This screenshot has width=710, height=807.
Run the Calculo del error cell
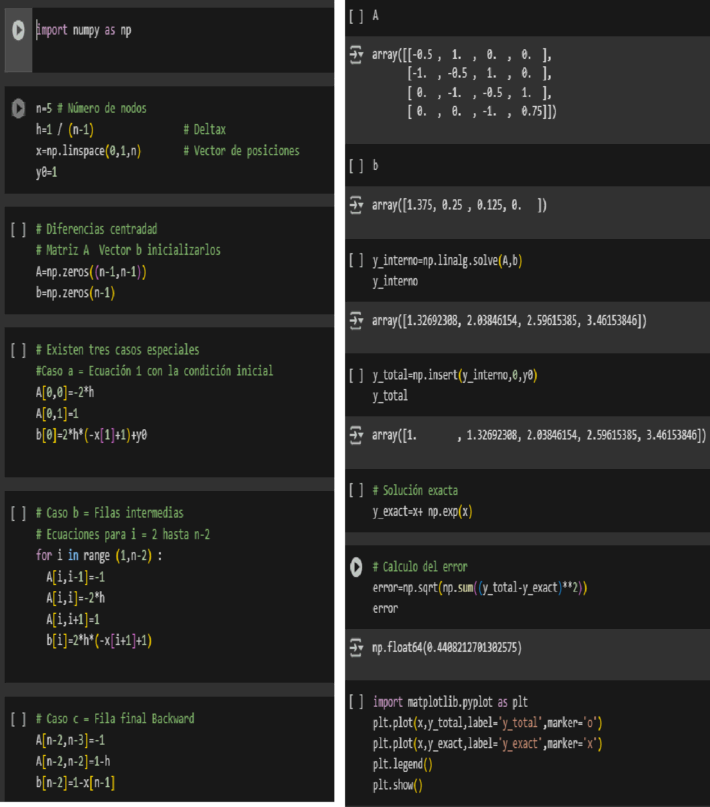[x=356, y=567]
